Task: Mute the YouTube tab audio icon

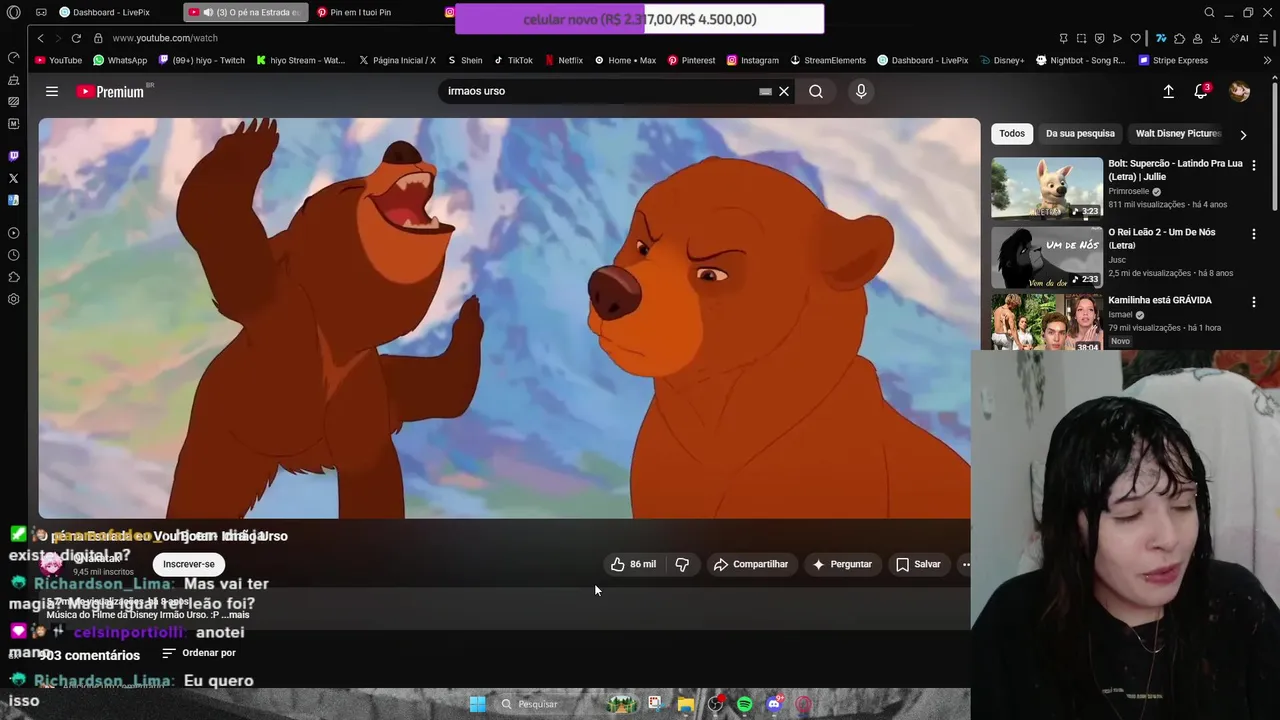Action: [x=208, y=12]
